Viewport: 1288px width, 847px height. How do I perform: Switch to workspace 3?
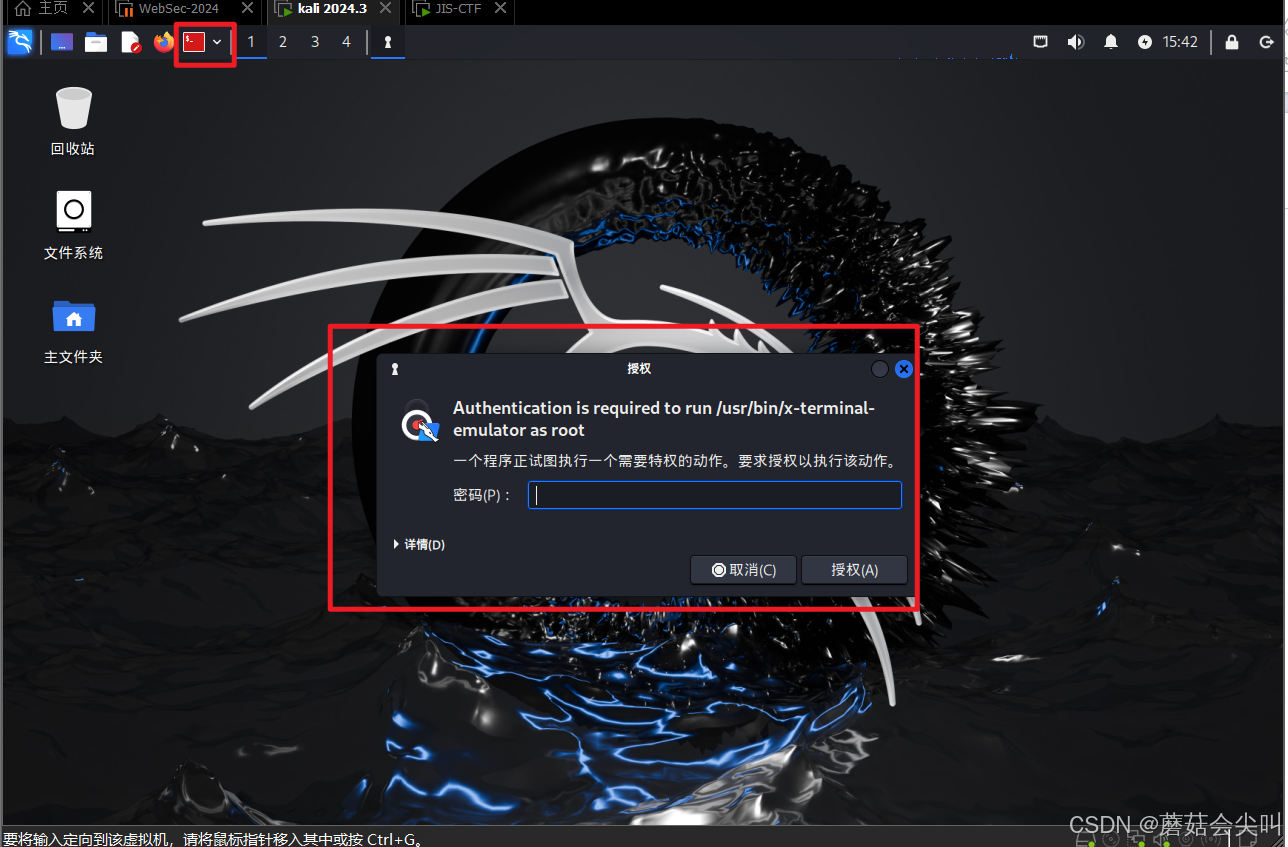[315, 42]
